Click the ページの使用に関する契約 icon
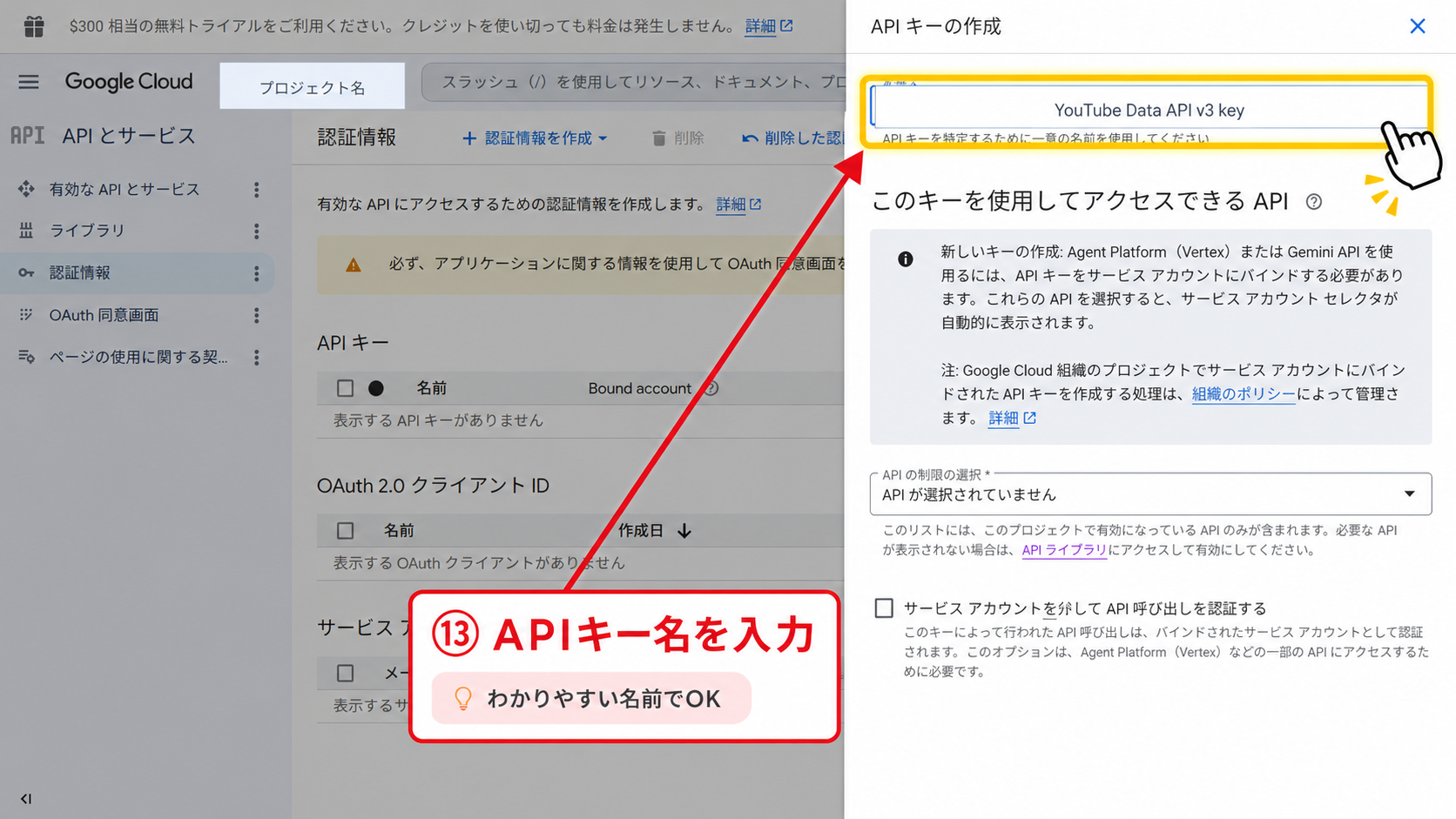Viewport: 1456px width, 819px height. click(x=26, y=357)
